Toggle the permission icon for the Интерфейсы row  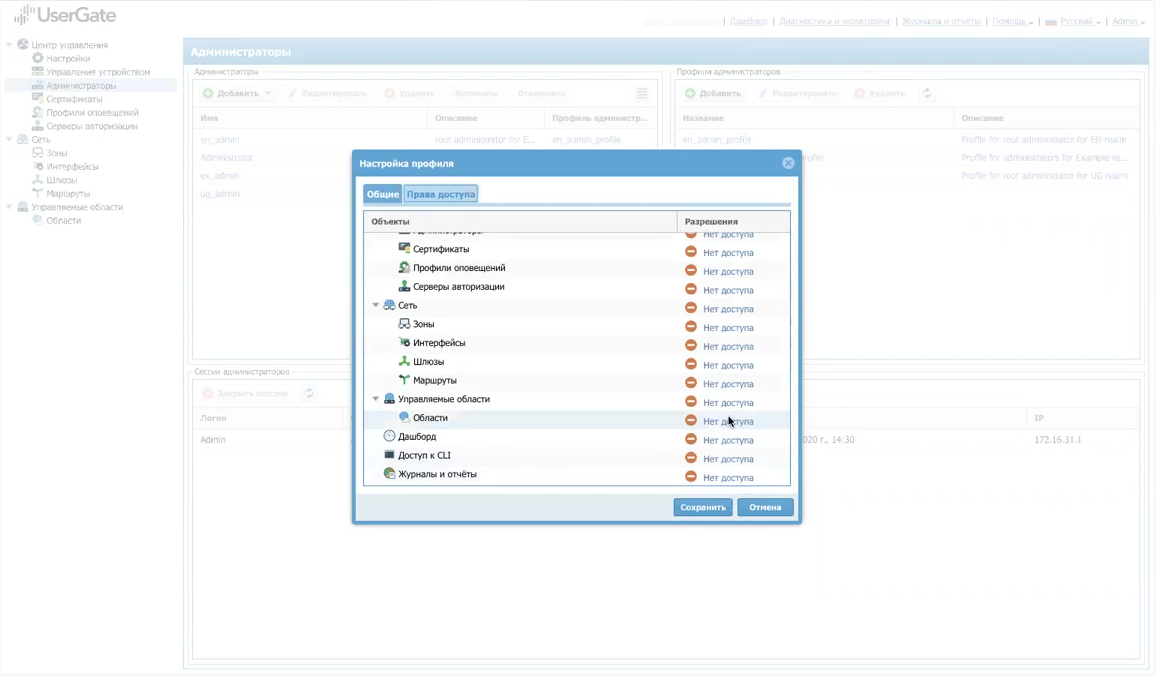click(691, 345)
